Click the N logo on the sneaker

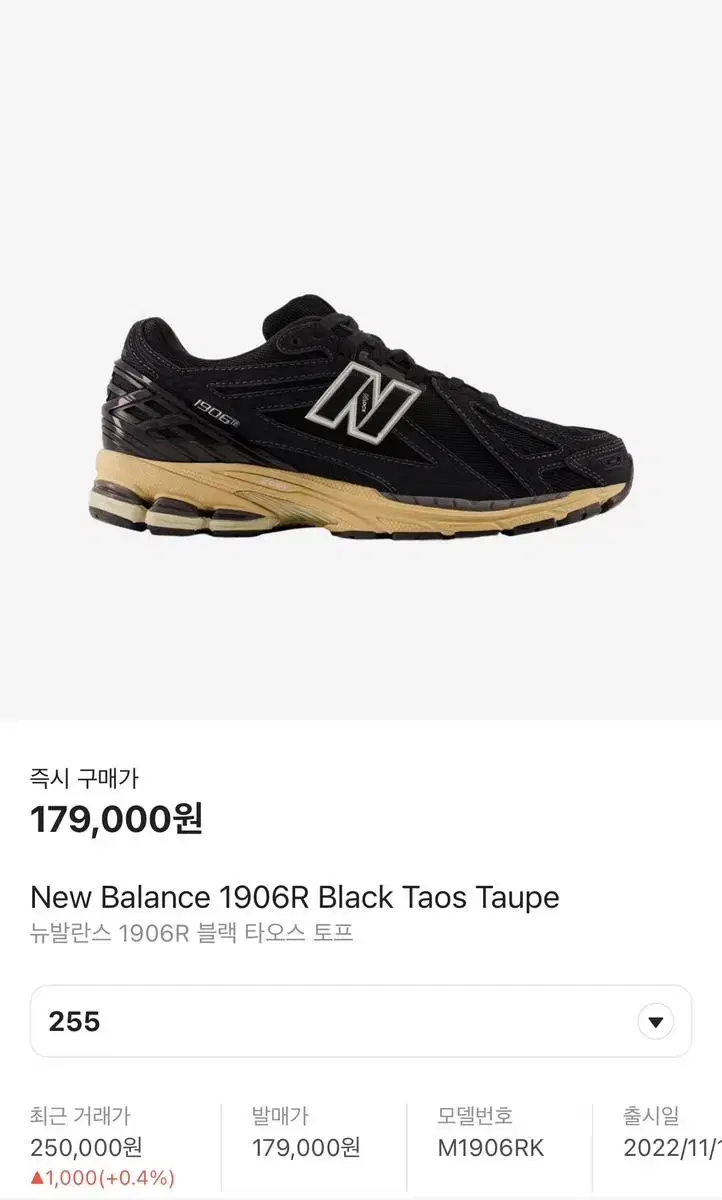[362, 404]
